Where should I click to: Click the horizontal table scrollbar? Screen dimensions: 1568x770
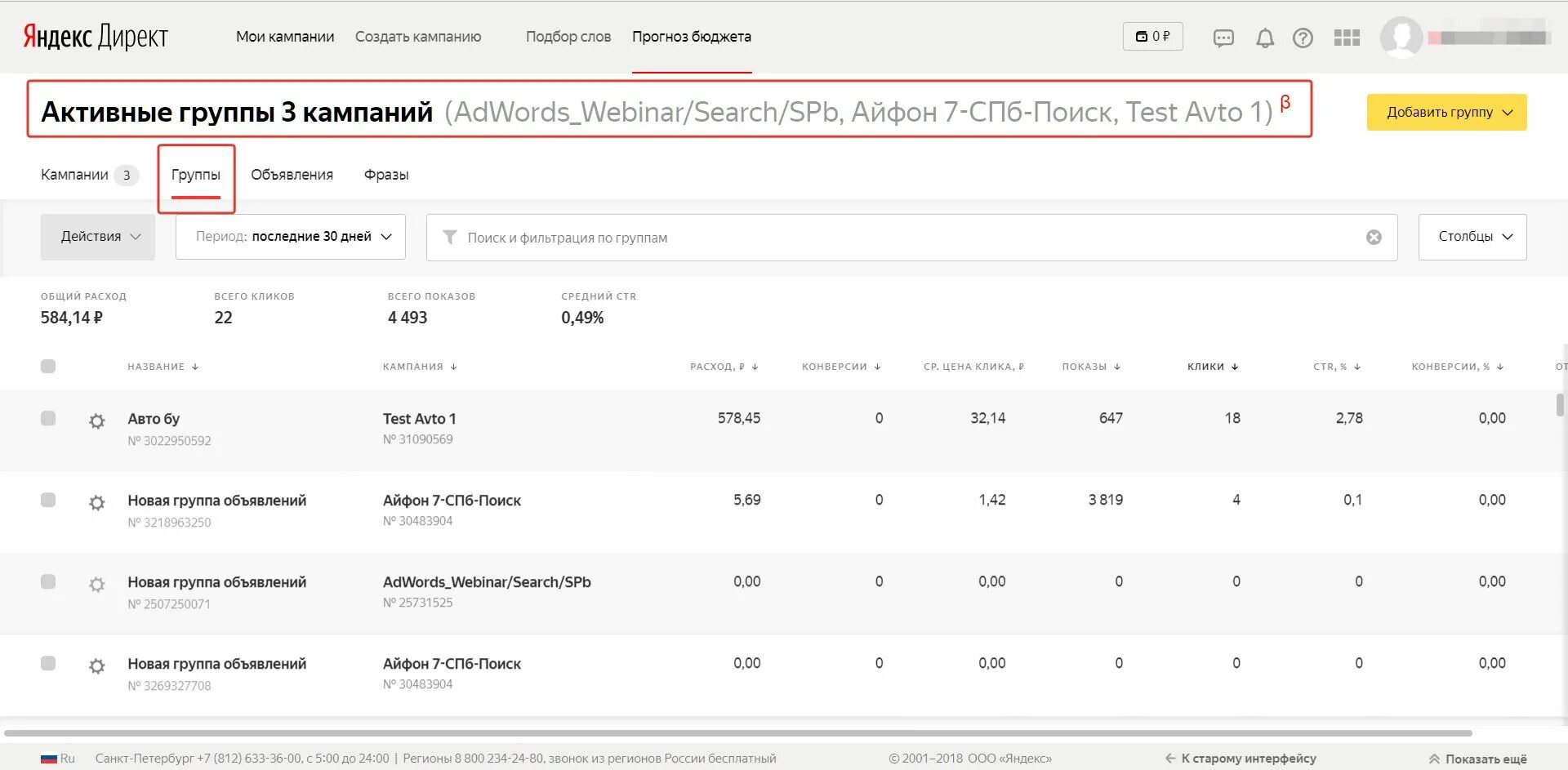[x=737, y=733]
